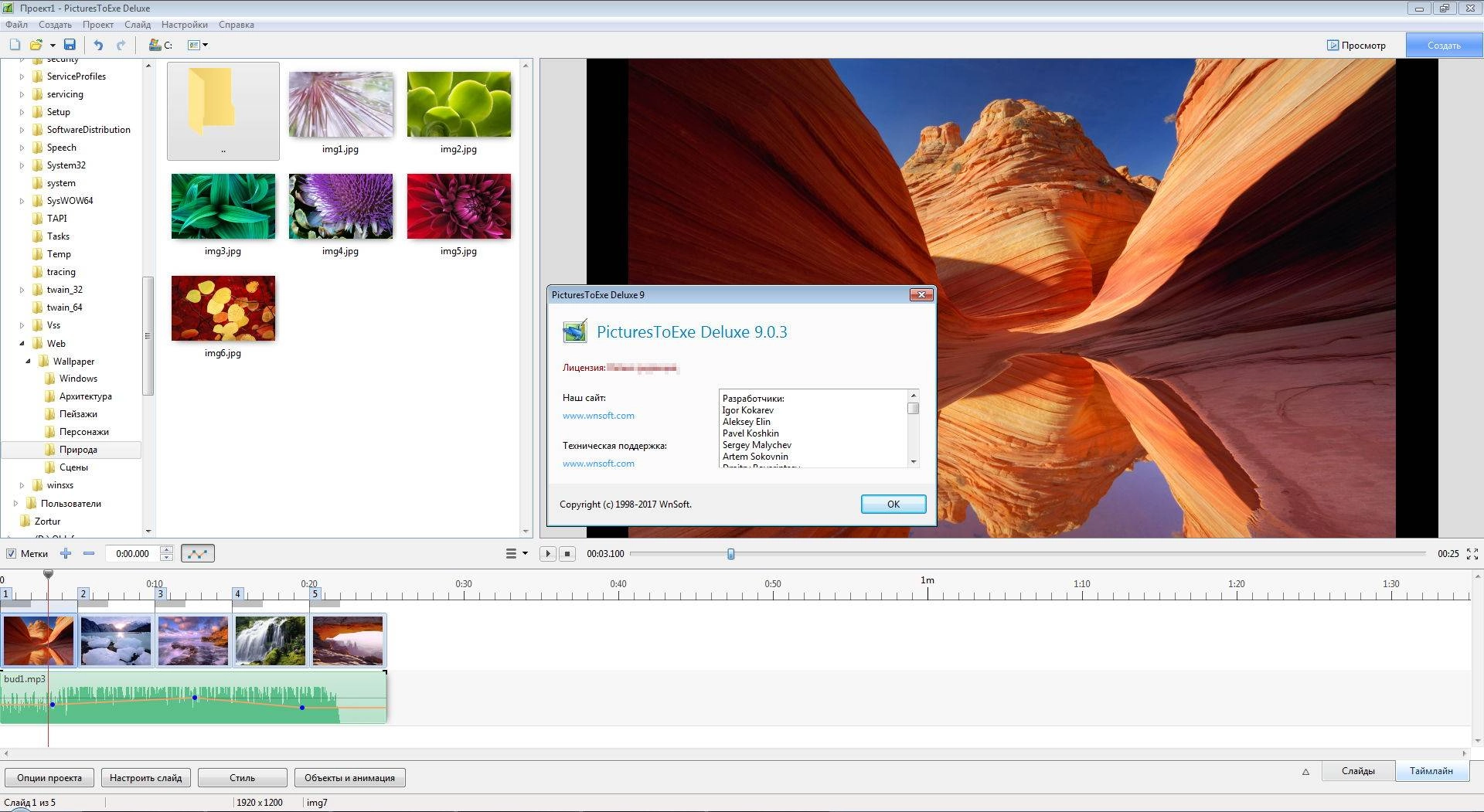
Task: Collapse the Web folder in tree
Action: click(x=22, y=343)
